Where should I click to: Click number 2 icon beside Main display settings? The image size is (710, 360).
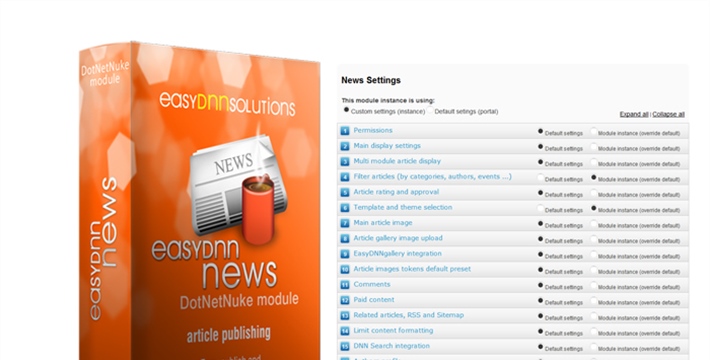[345, 146]
